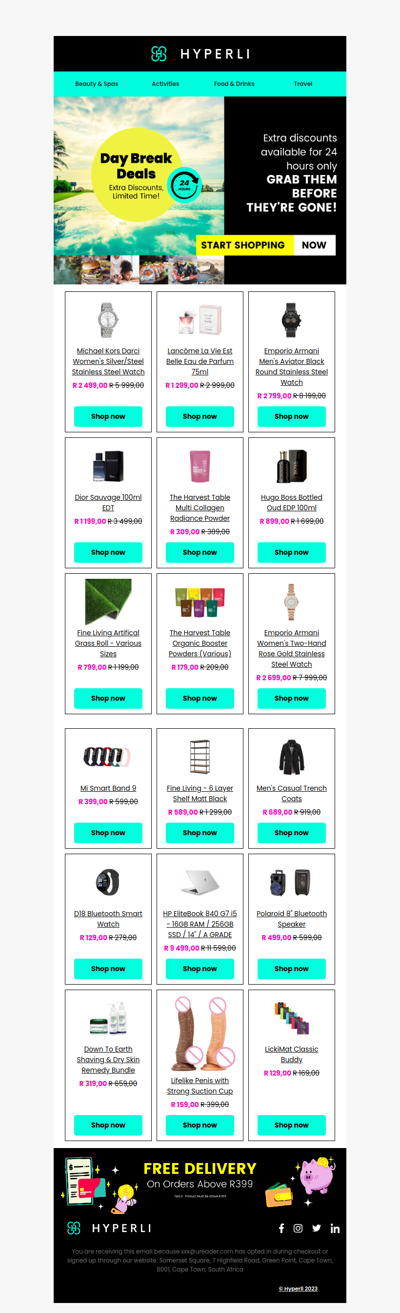The width and height of the screenshot is (400, 1313).
Task: Click the Polaroid Bluetooth Speaker image
Action: [x=292, y=882]
